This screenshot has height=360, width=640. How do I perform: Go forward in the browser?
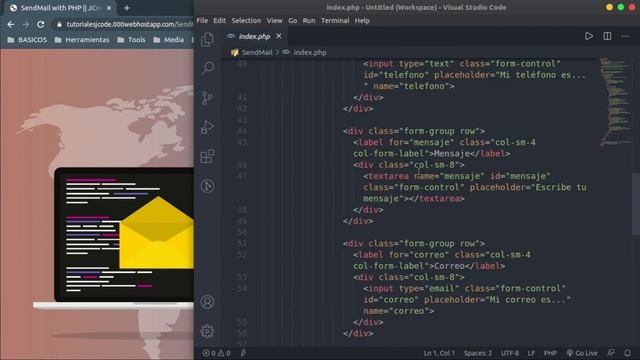click(26, 24)
